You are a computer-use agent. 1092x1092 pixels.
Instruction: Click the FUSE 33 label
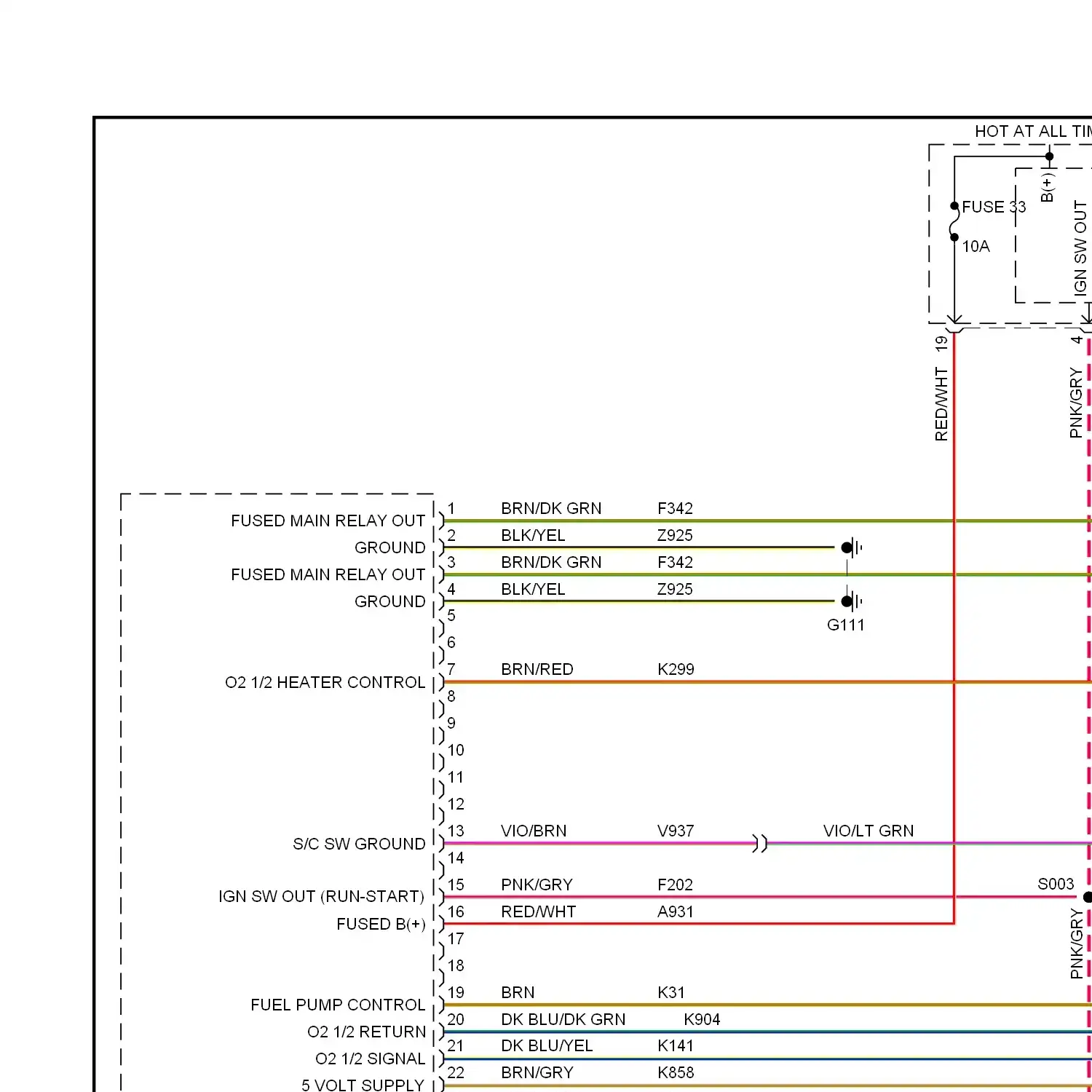click(994, 207)
